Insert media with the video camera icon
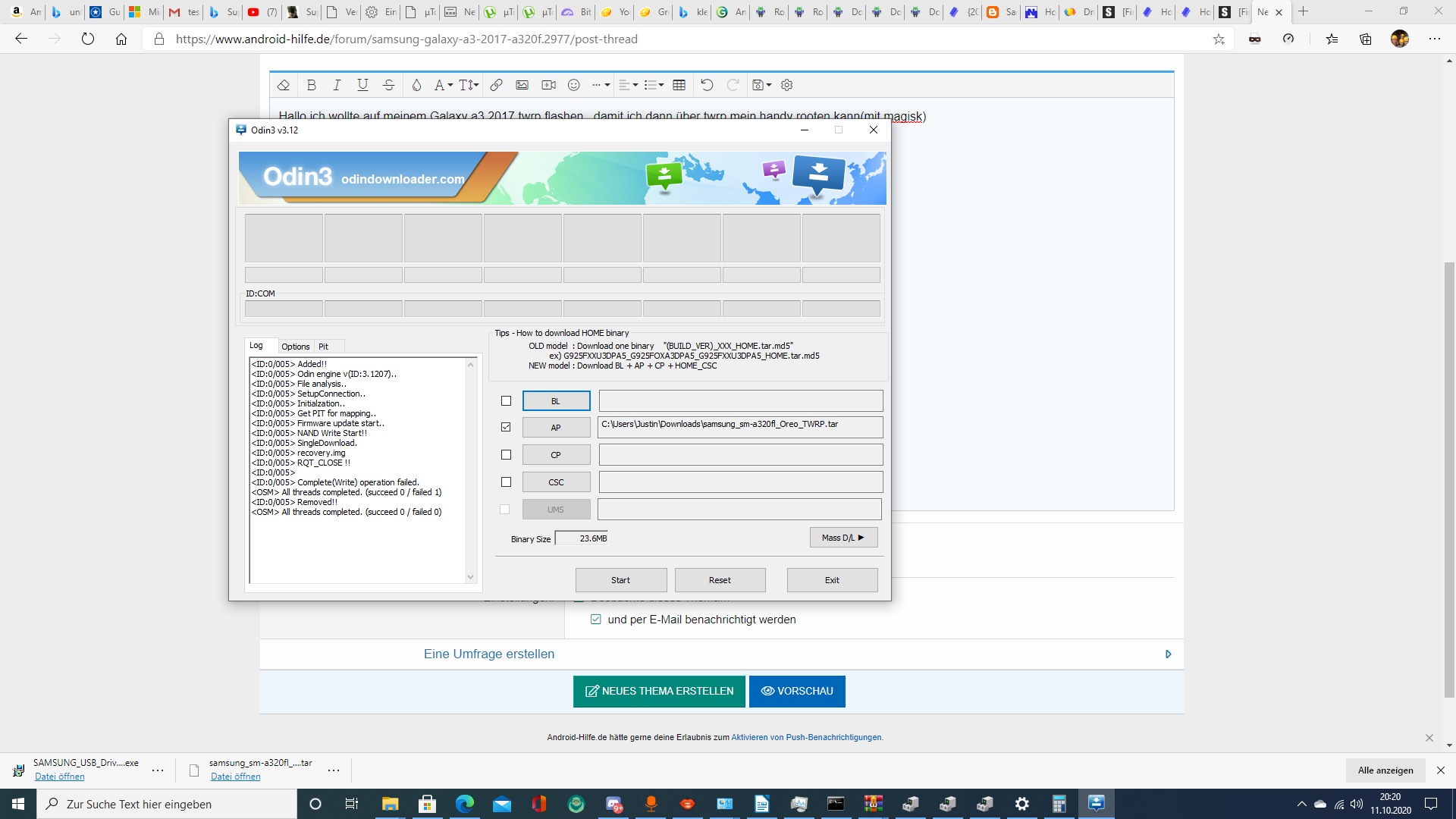The height and width of the screenshot is (819, 1456). point(548,85)
